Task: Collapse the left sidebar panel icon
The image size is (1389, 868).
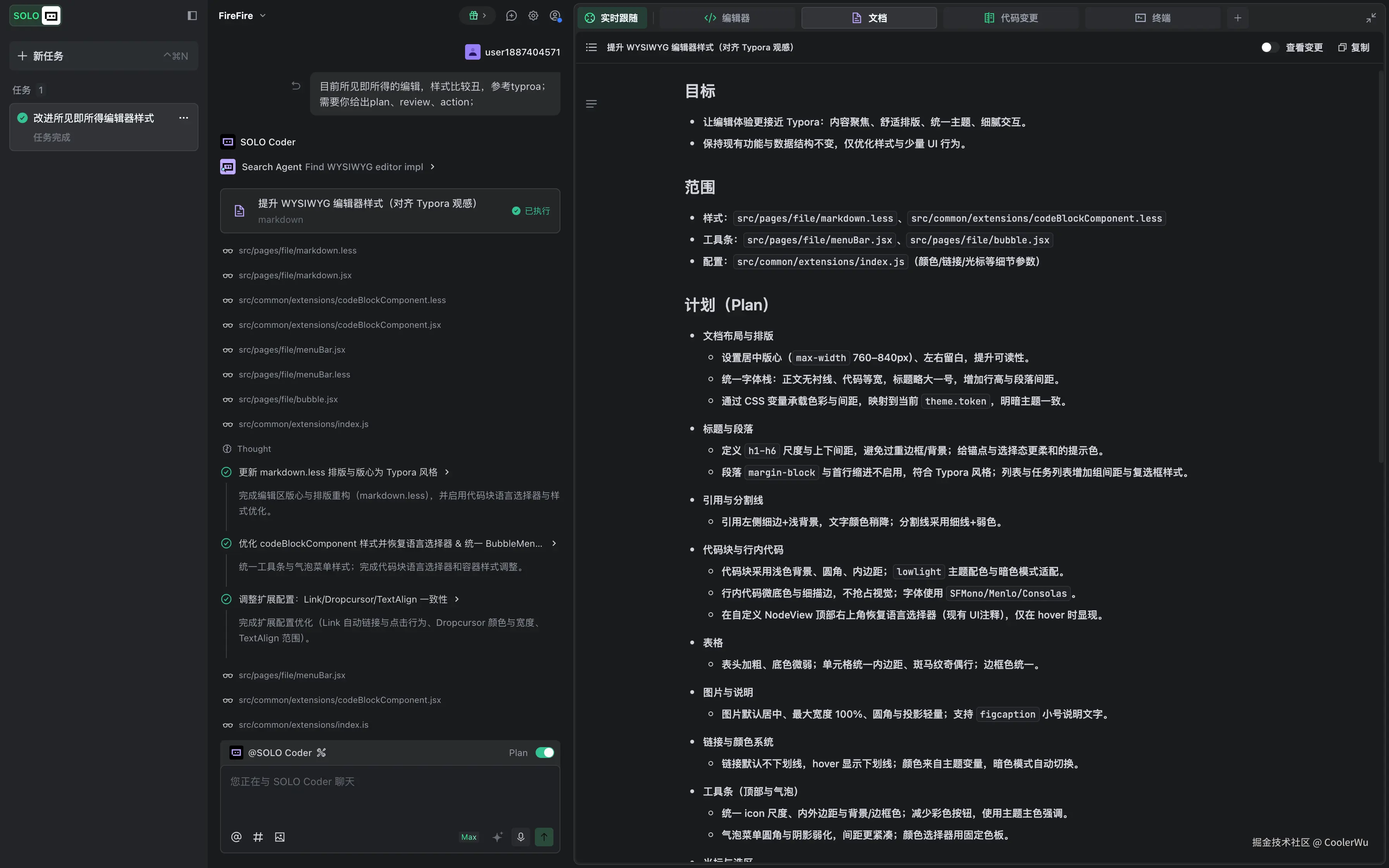Action: (192, 15)
